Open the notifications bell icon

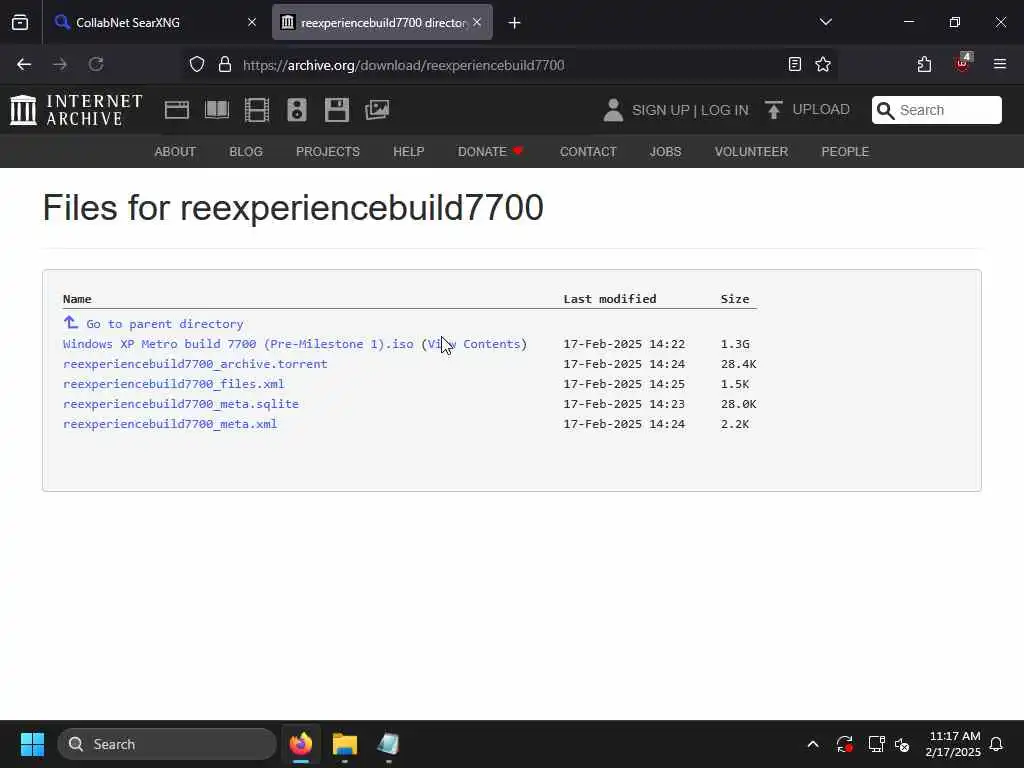[x=997, y=744]
